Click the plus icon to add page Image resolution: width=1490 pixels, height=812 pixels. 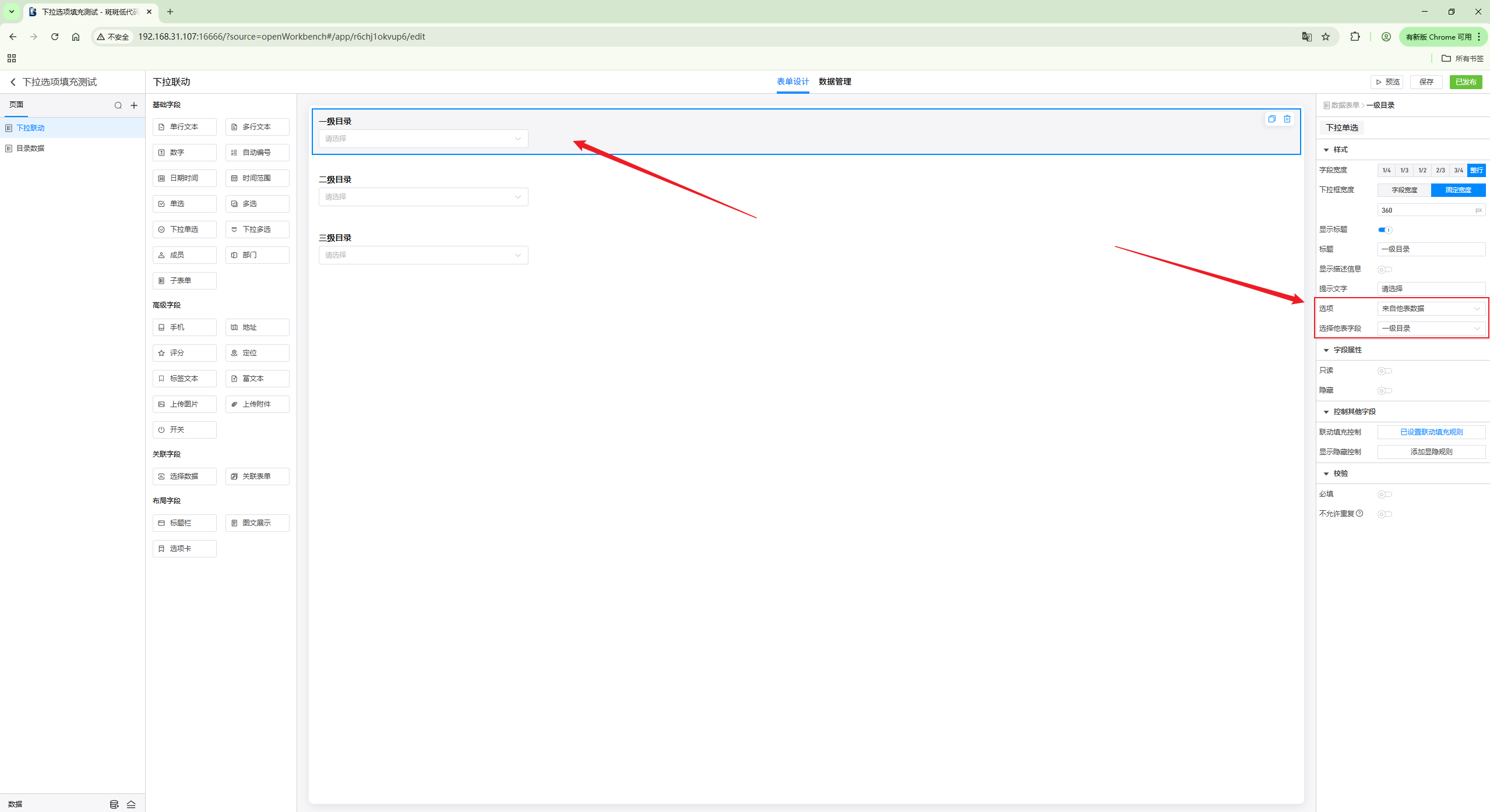click(x=134, y=105)
